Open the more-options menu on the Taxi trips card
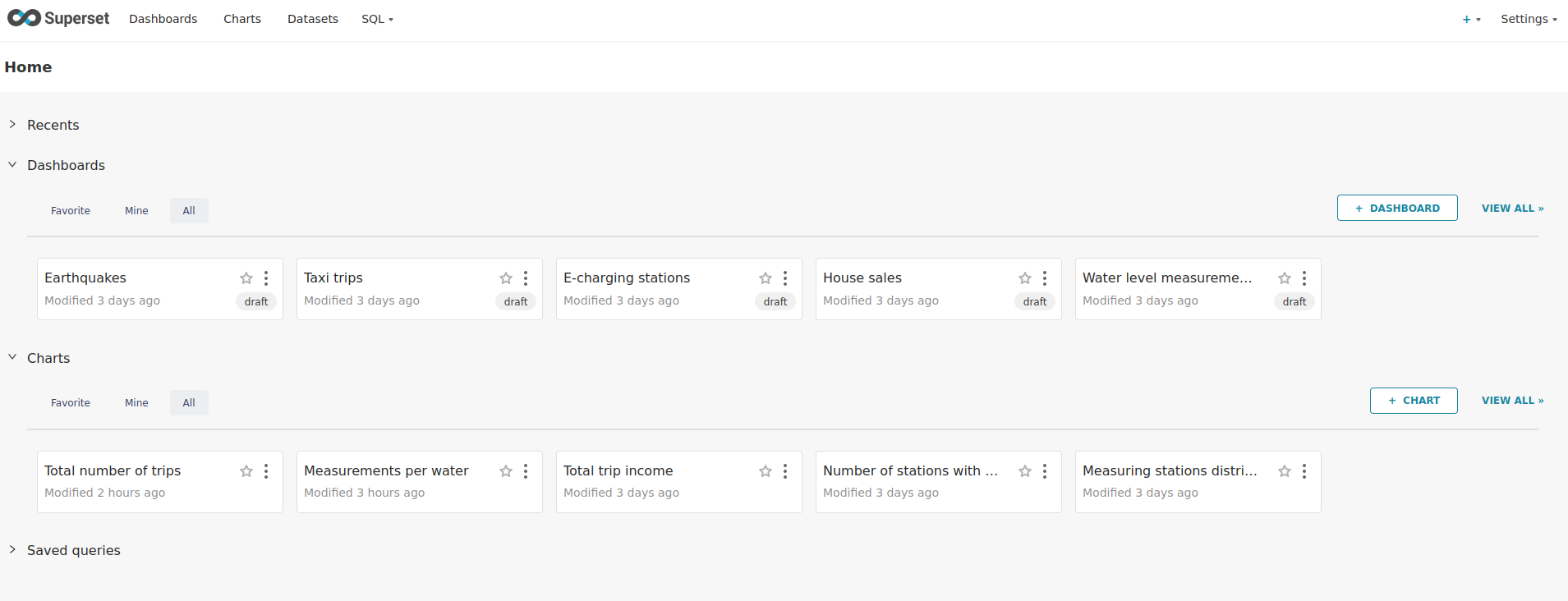The height and width of the screenshot is (601, 1568). tap(526, 278)
